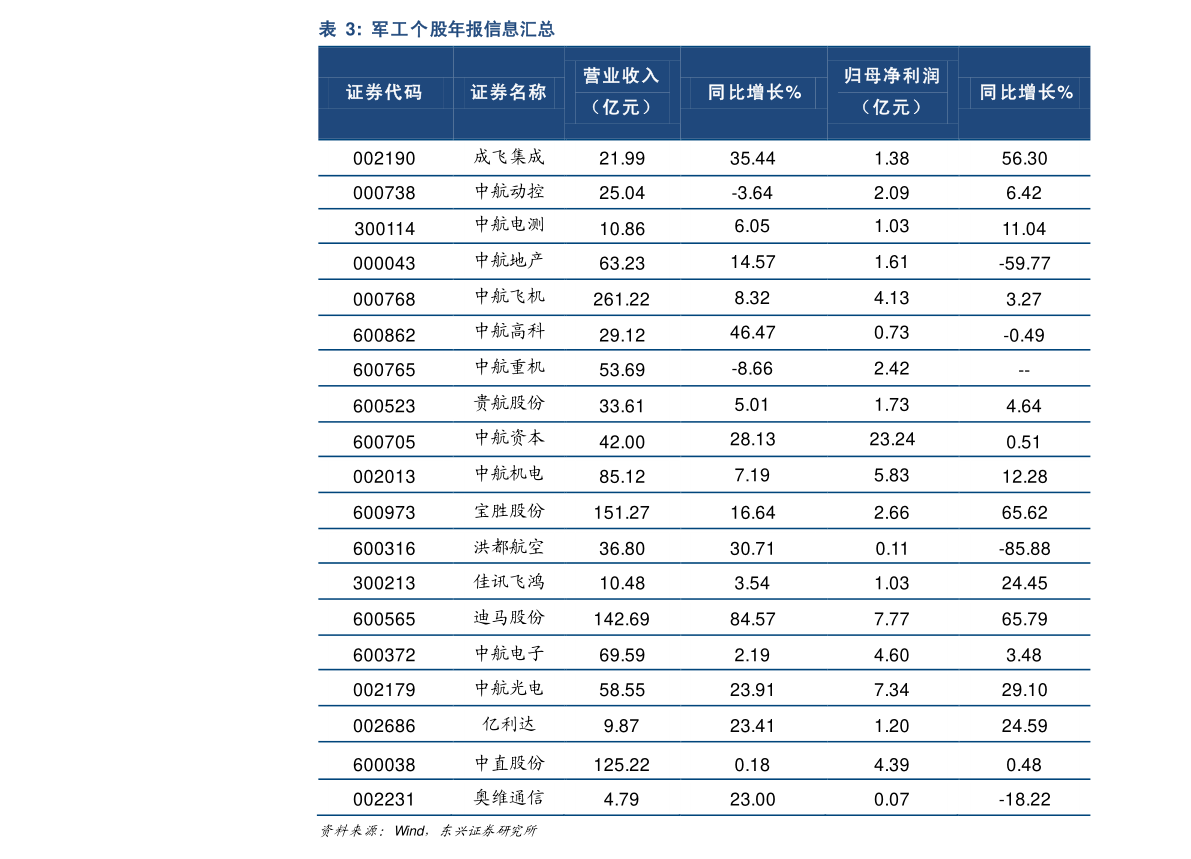The image size is (1191, 859).
Task: Click the stock name 亿利达
Action: point(509,724)
